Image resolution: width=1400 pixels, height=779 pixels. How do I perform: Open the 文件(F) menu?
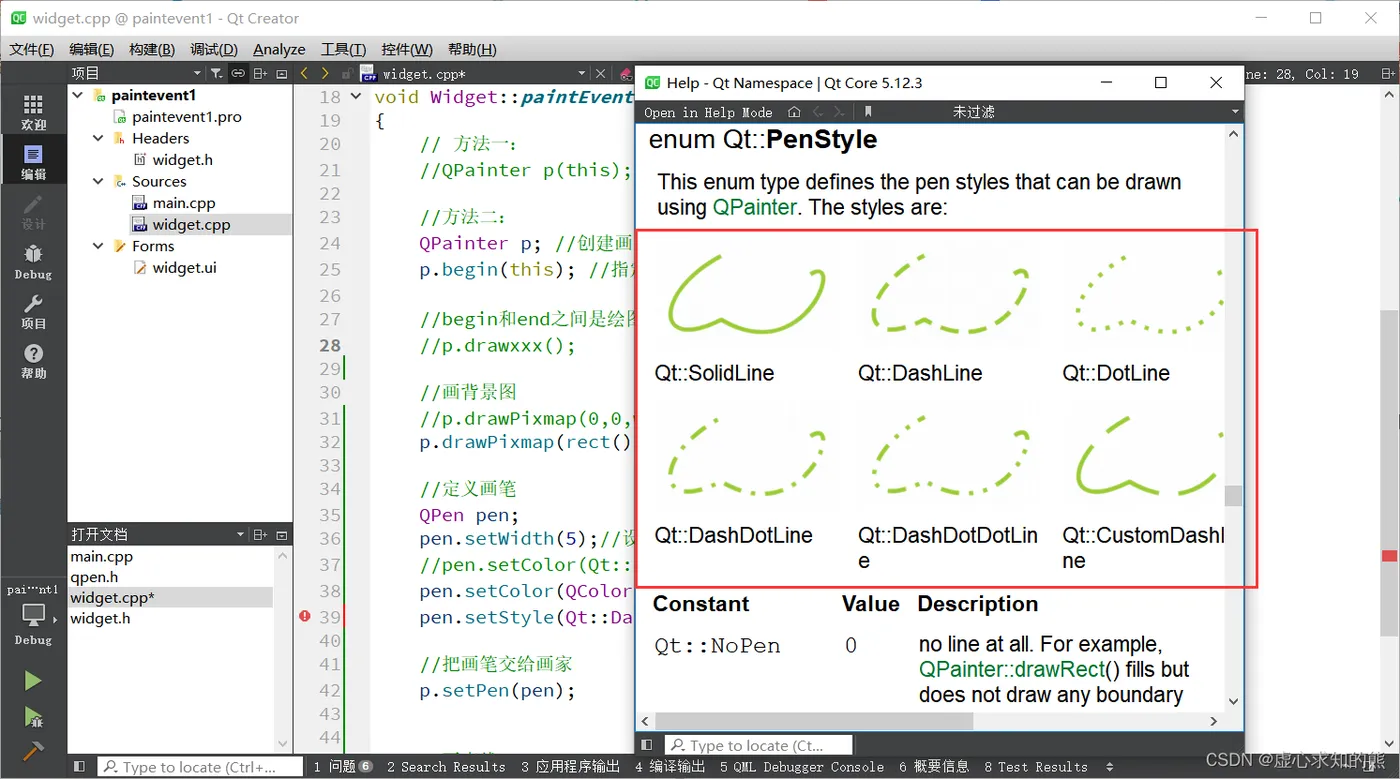click(31, 49)
